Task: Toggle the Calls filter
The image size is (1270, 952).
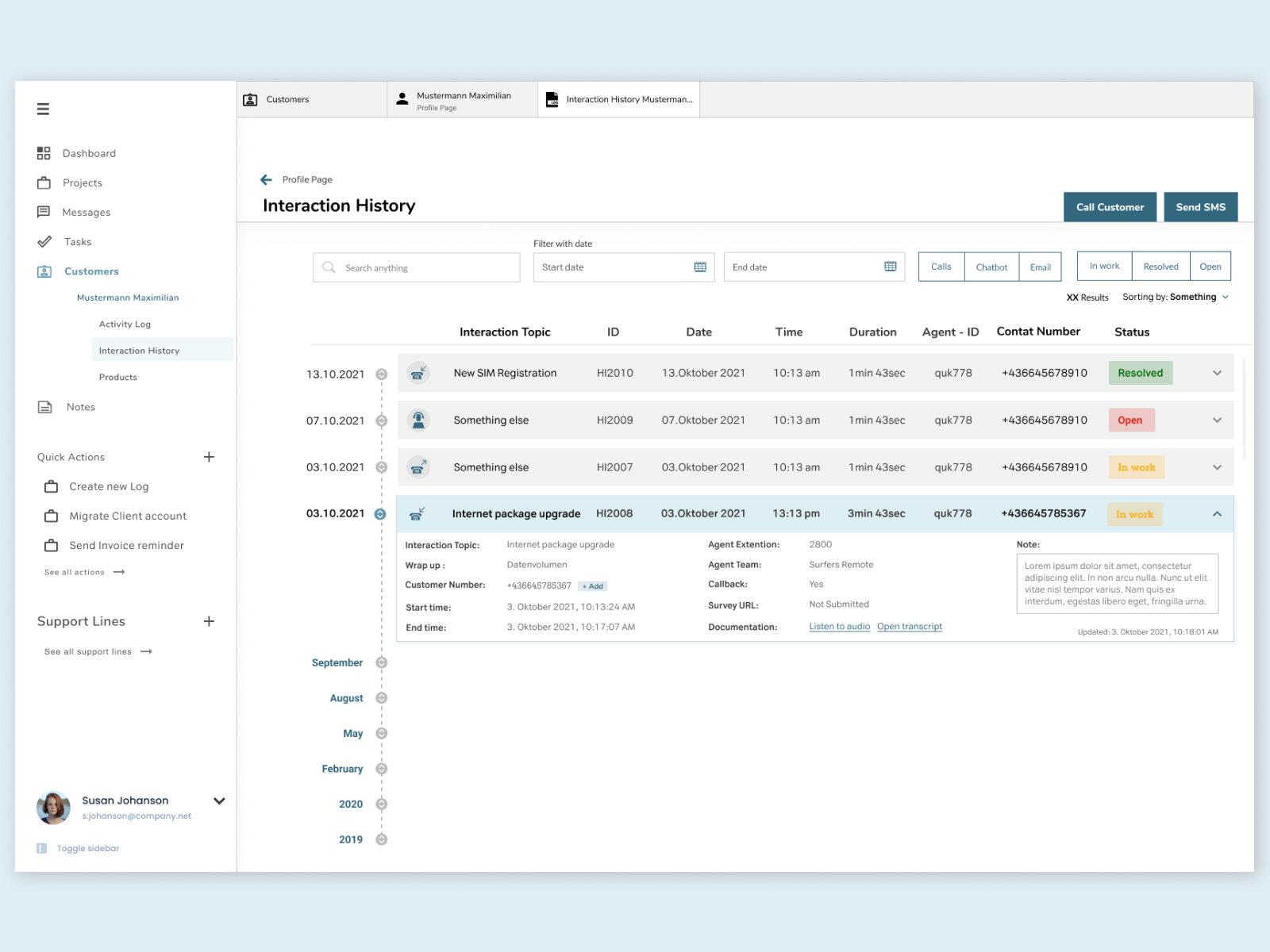Action: click(941, 267)
